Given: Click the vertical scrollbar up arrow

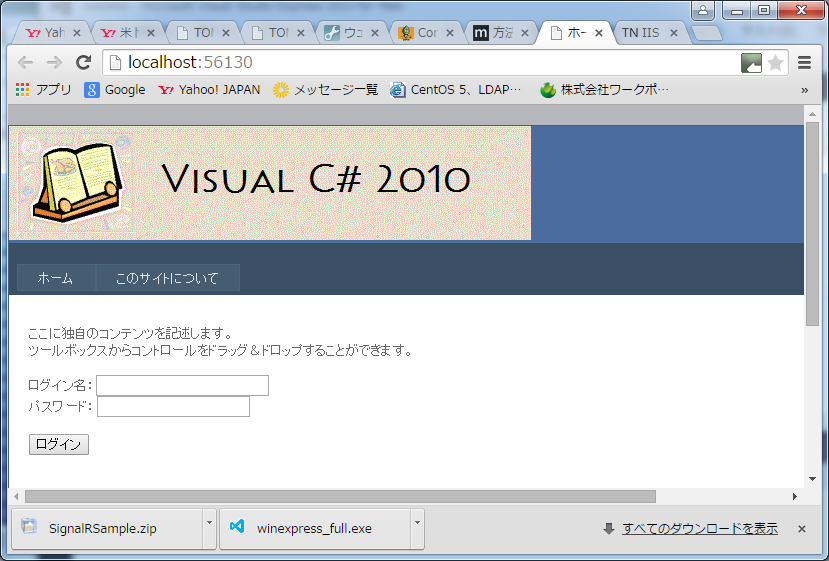Looking at the screenshot, I should (x=812, y=114).
